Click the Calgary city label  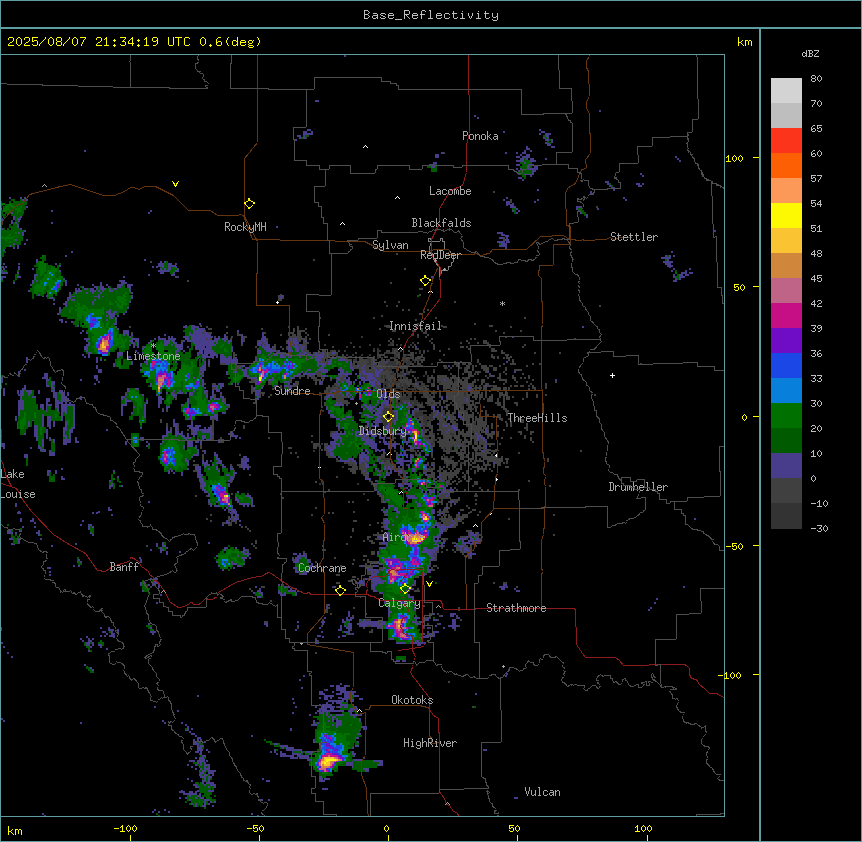click(x=400, y=603)
